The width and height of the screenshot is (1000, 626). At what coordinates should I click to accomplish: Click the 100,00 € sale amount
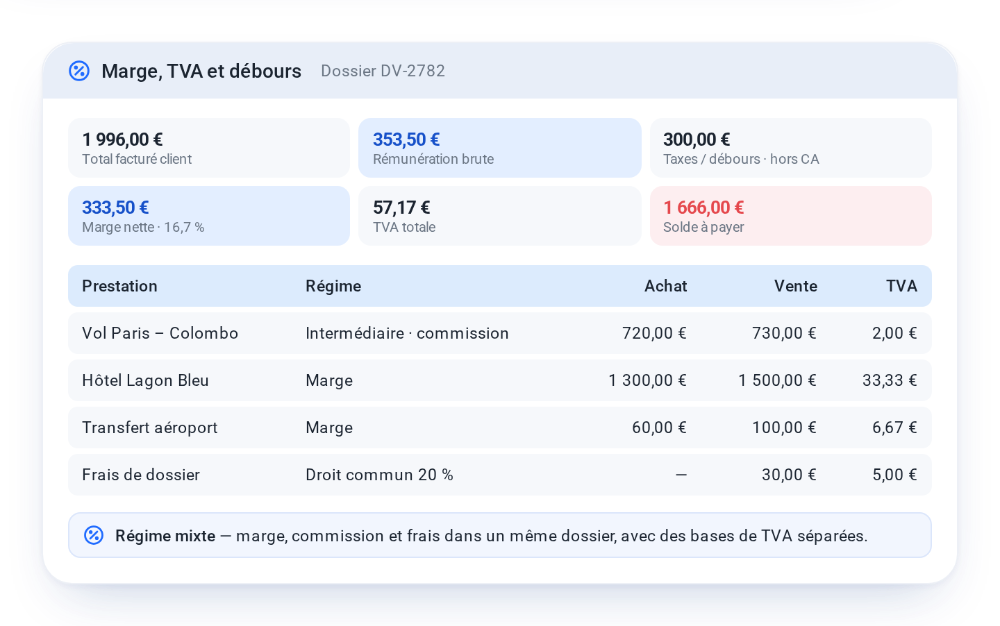[784, 428]
